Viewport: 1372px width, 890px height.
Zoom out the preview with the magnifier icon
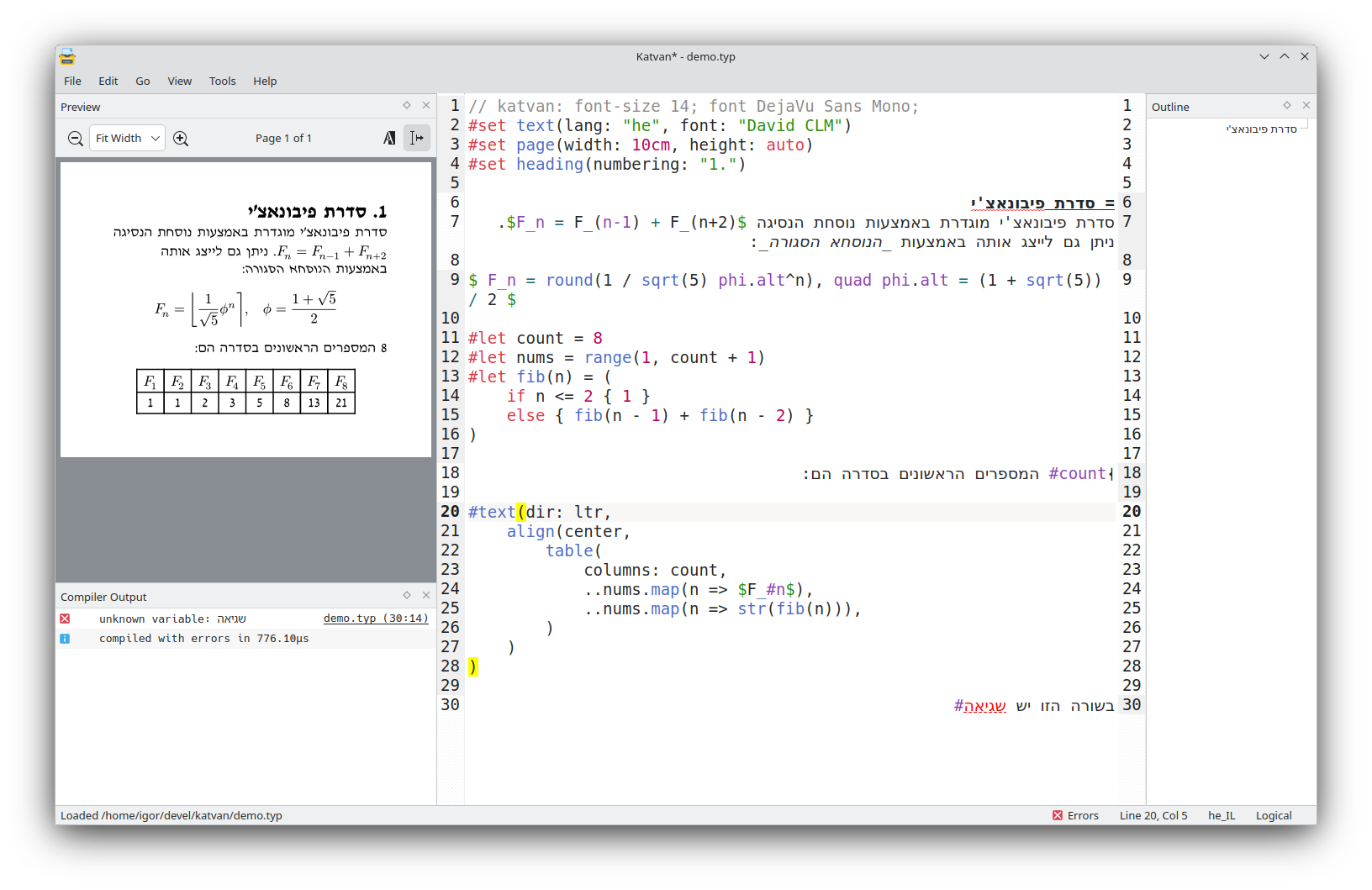pos(75,138)
